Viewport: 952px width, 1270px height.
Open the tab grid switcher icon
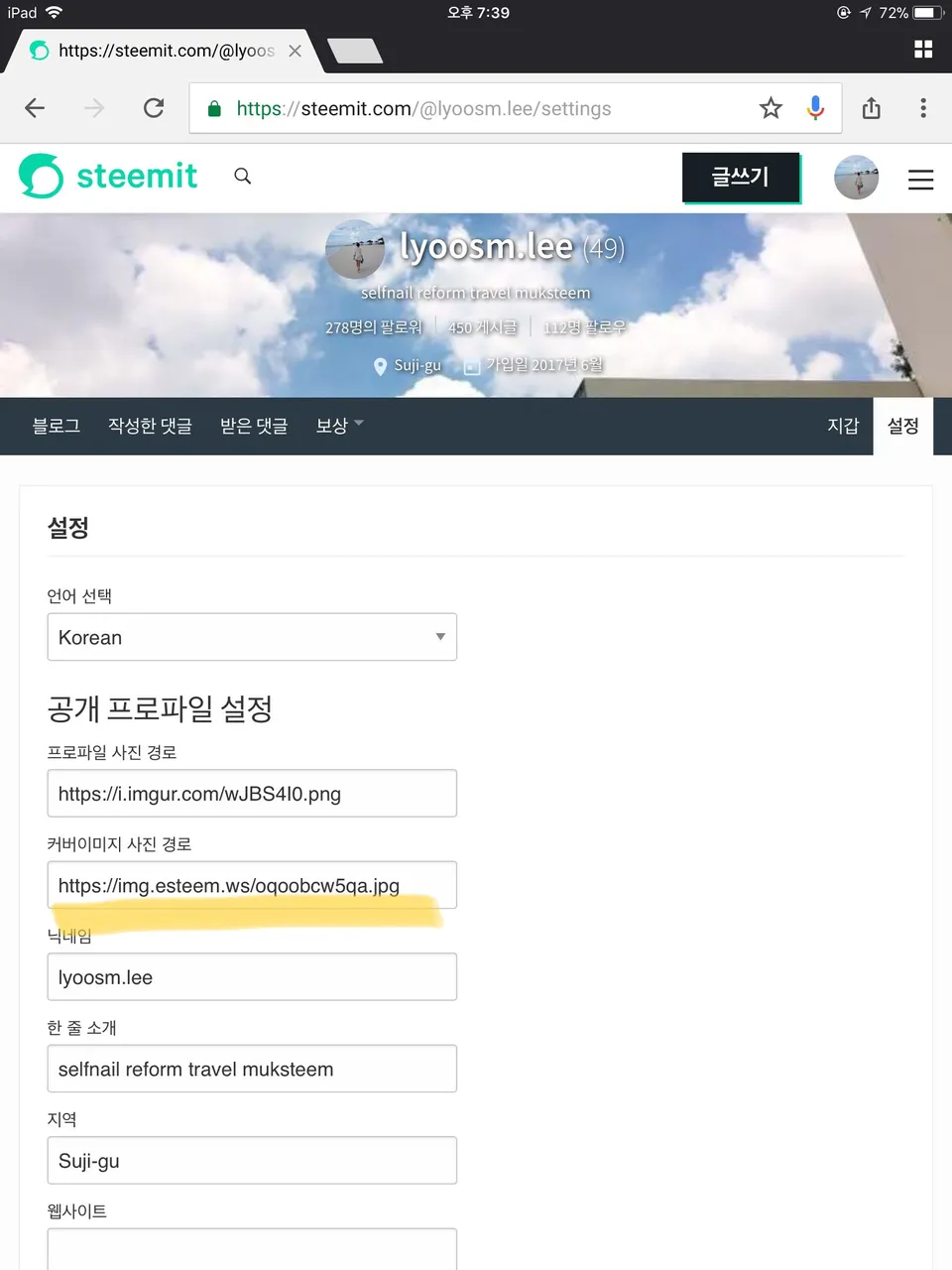923,50
